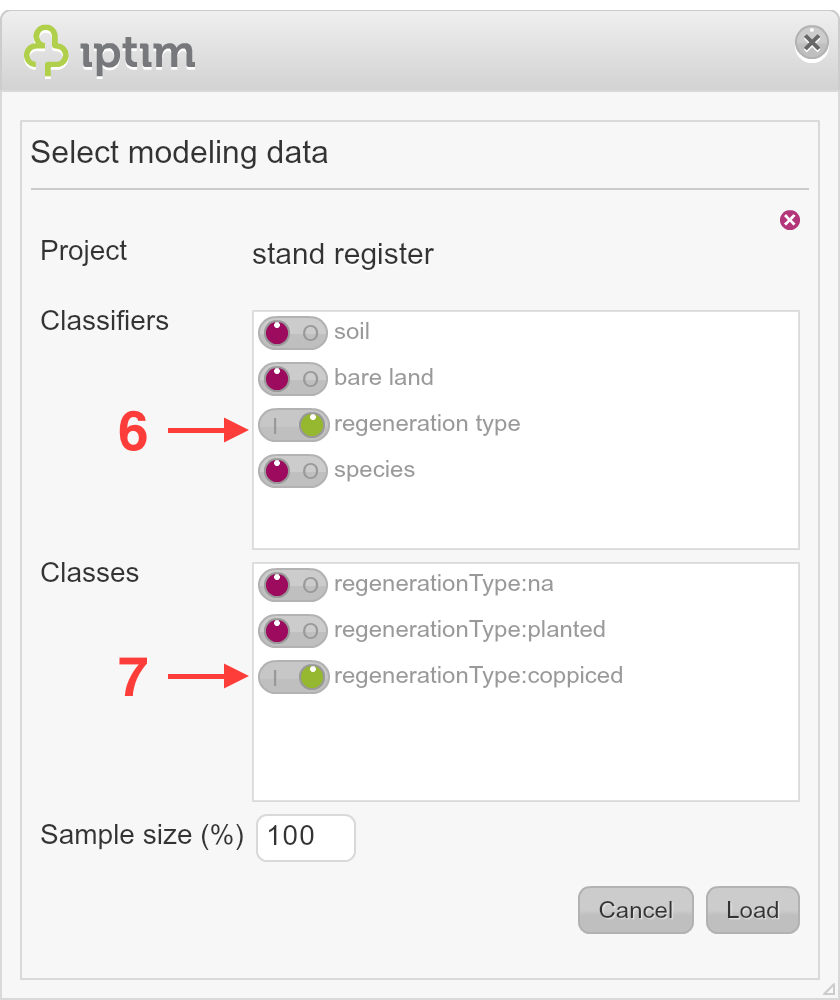This screenshot has height=1000, width=840.
Task: Click the magenta clear project icon
Action: tap(790, 220)
